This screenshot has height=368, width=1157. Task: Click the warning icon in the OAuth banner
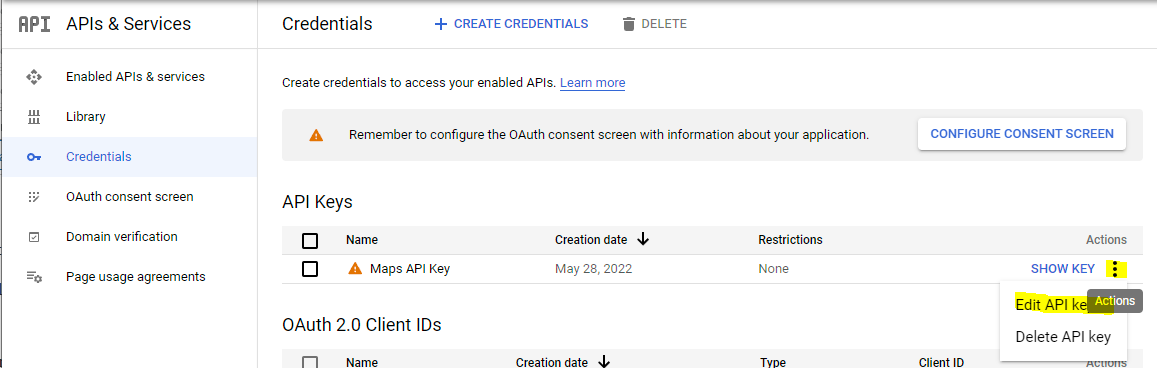click(x=316, y=136)
